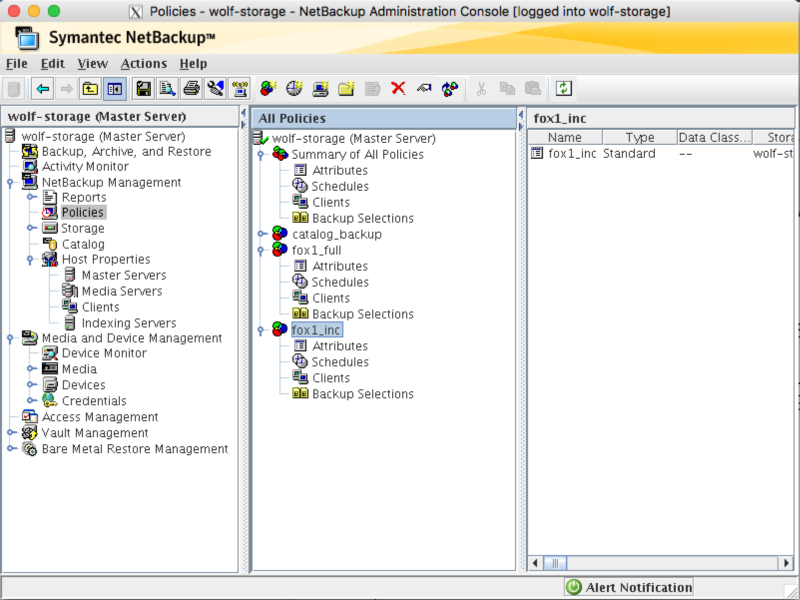Delete the policy using red X icon

(x=398, y=89)
